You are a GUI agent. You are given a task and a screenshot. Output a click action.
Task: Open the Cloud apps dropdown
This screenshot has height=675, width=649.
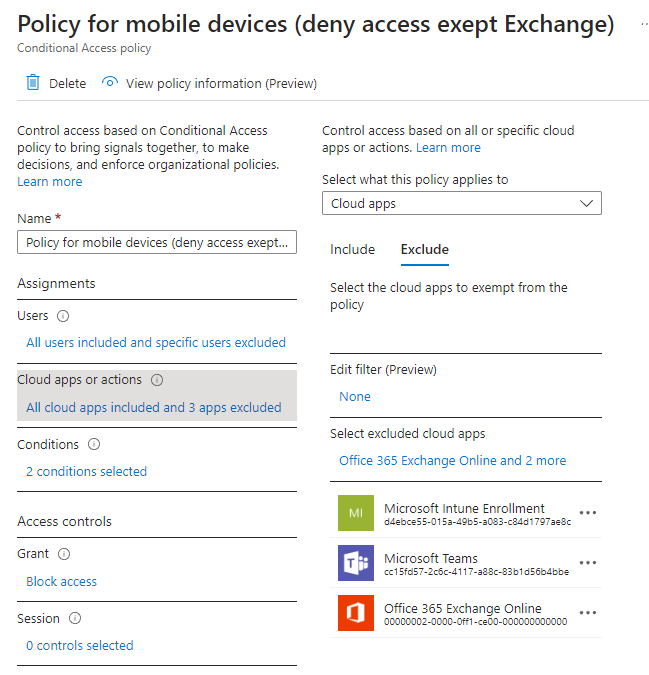[x=462, y=203]
